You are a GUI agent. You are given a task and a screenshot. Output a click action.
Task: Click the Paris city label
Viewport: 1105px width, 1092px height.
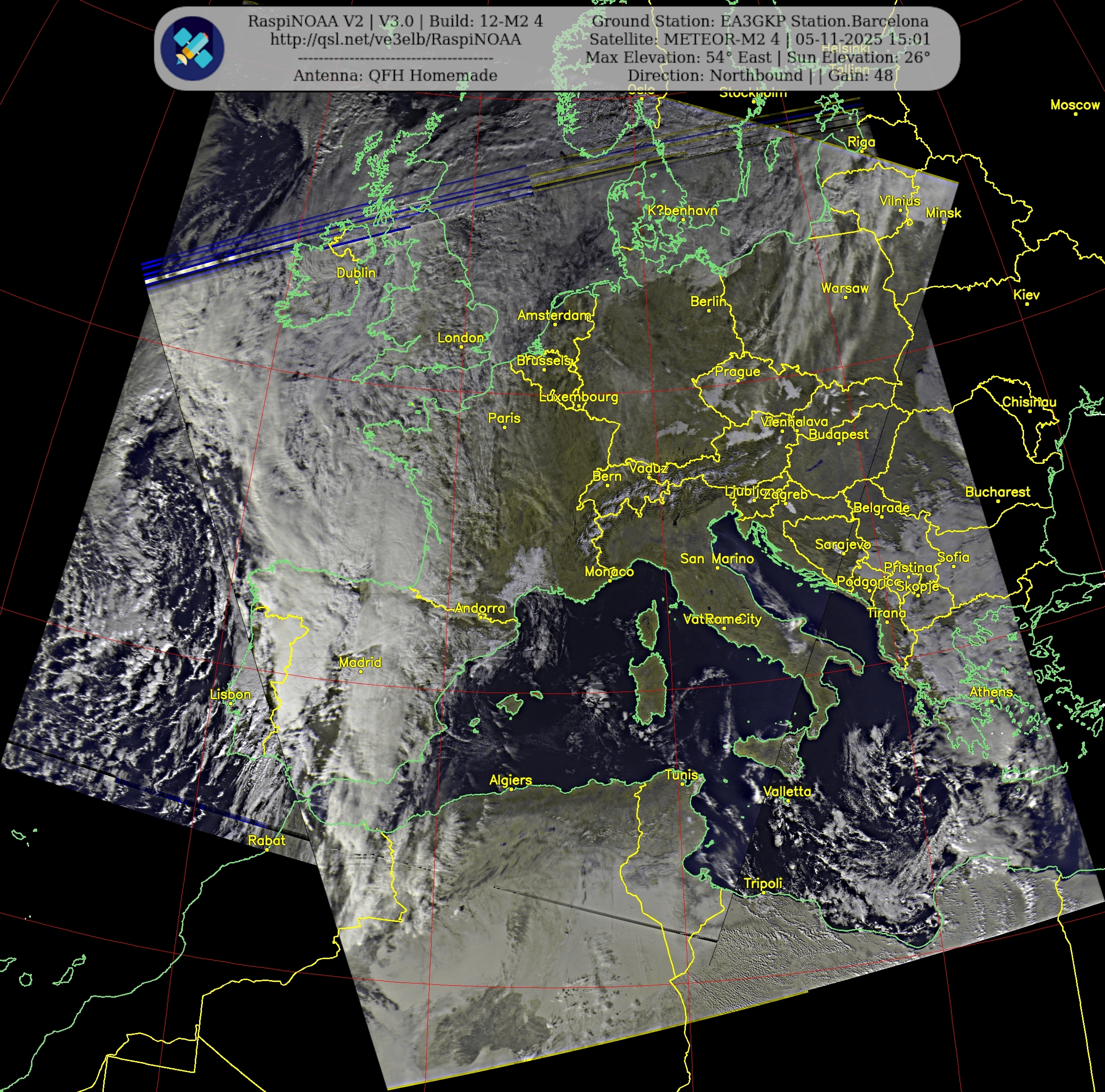click(x=504, y=418)
